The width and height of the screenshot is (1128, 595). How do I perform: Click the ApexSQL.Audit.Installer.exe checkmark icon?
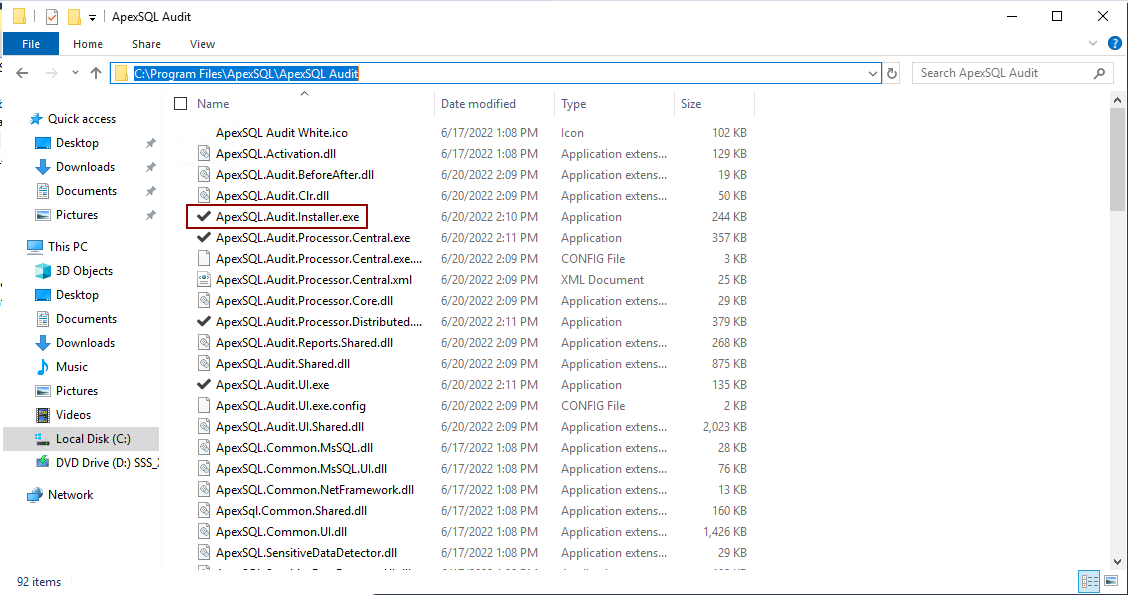tap(203, 217)
